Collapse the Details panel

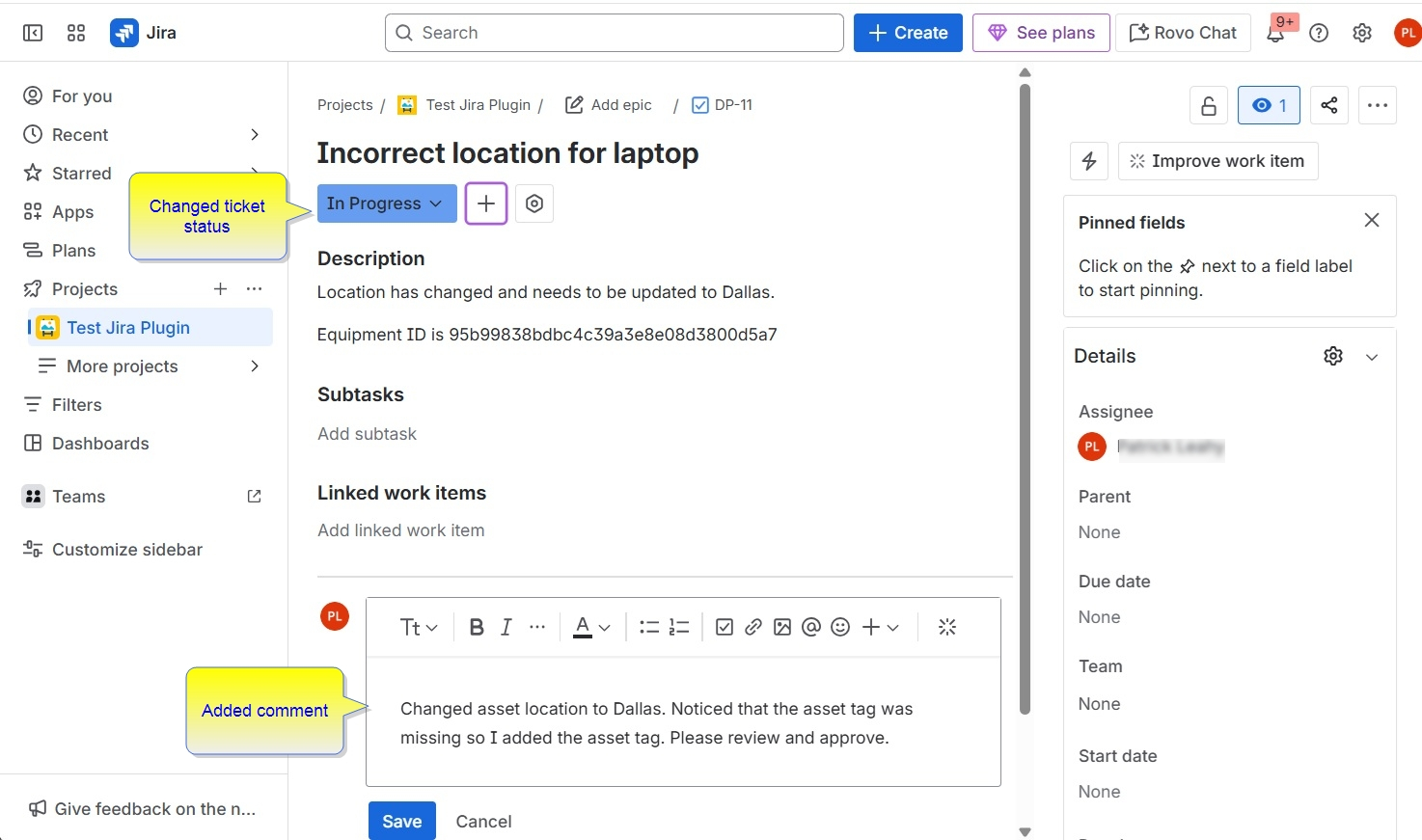(1372, 356)
